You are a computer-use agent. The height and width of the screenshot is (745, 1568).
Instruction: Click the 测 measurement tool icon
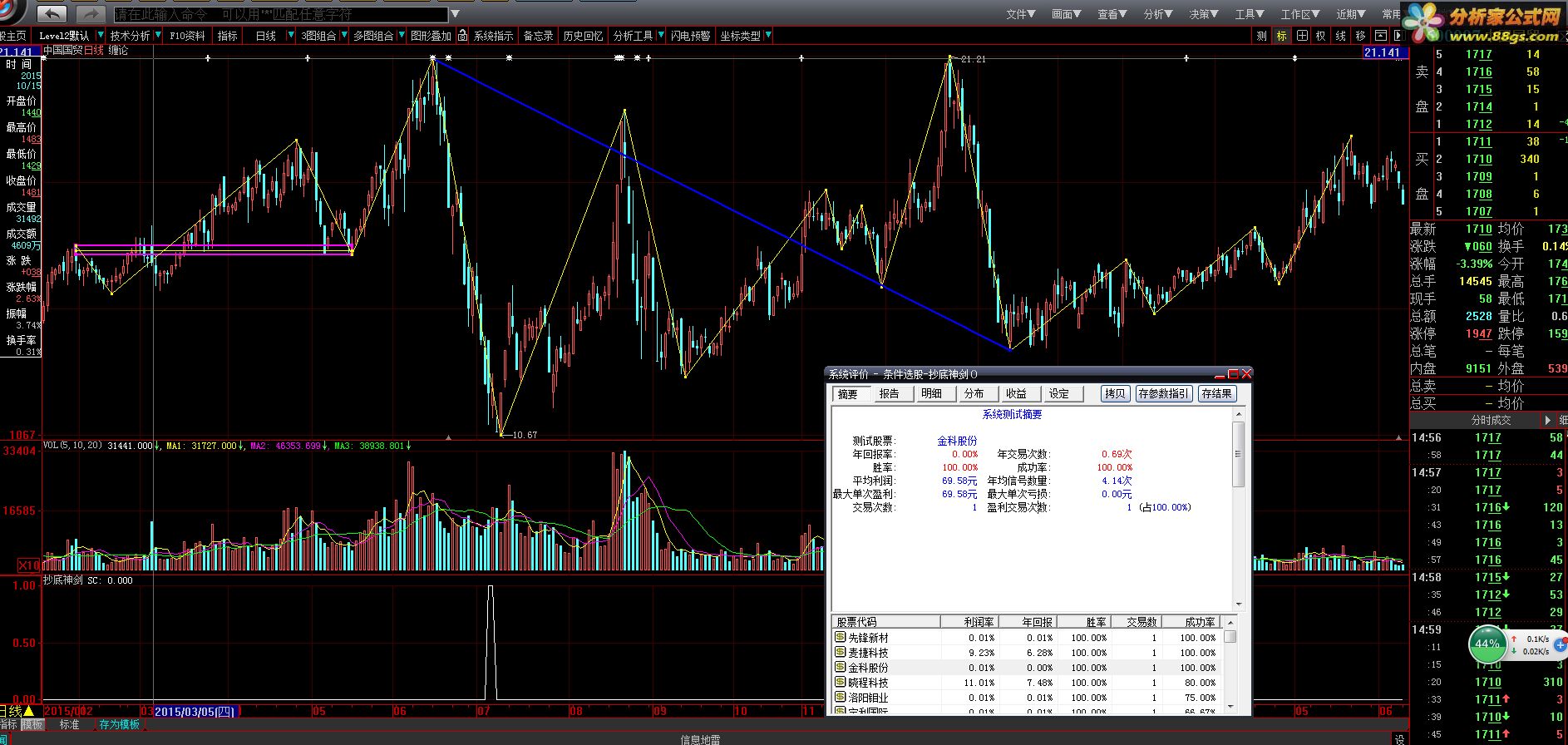[1261, 36]
